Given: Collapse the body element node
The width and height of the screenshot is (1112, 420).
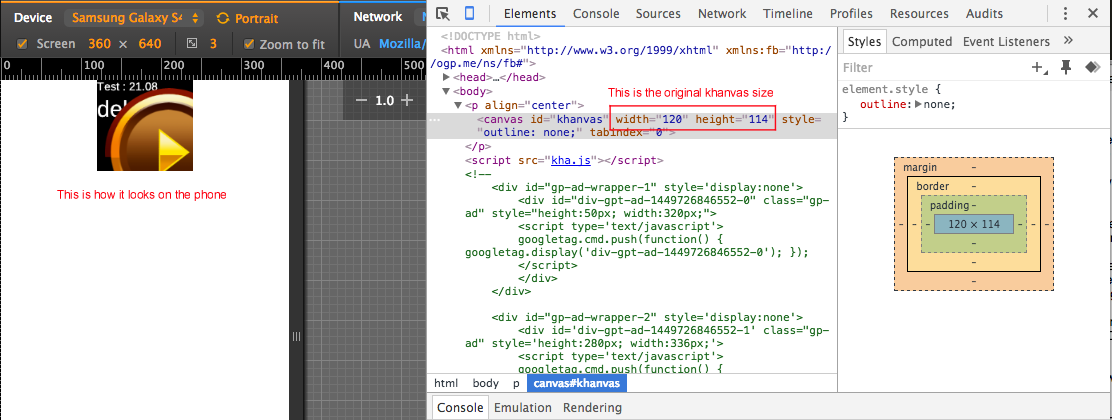Looking at the screenshot, I should (x=446, y=91).
